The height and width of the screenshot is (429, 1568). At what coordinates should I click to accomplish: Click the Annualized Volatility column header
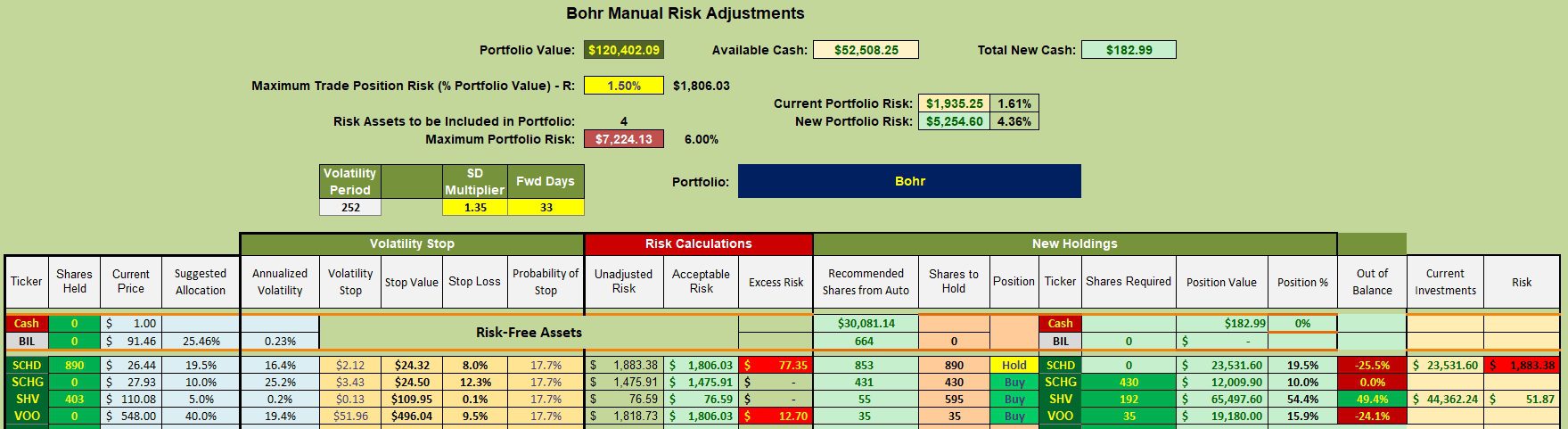click(280, 282)
